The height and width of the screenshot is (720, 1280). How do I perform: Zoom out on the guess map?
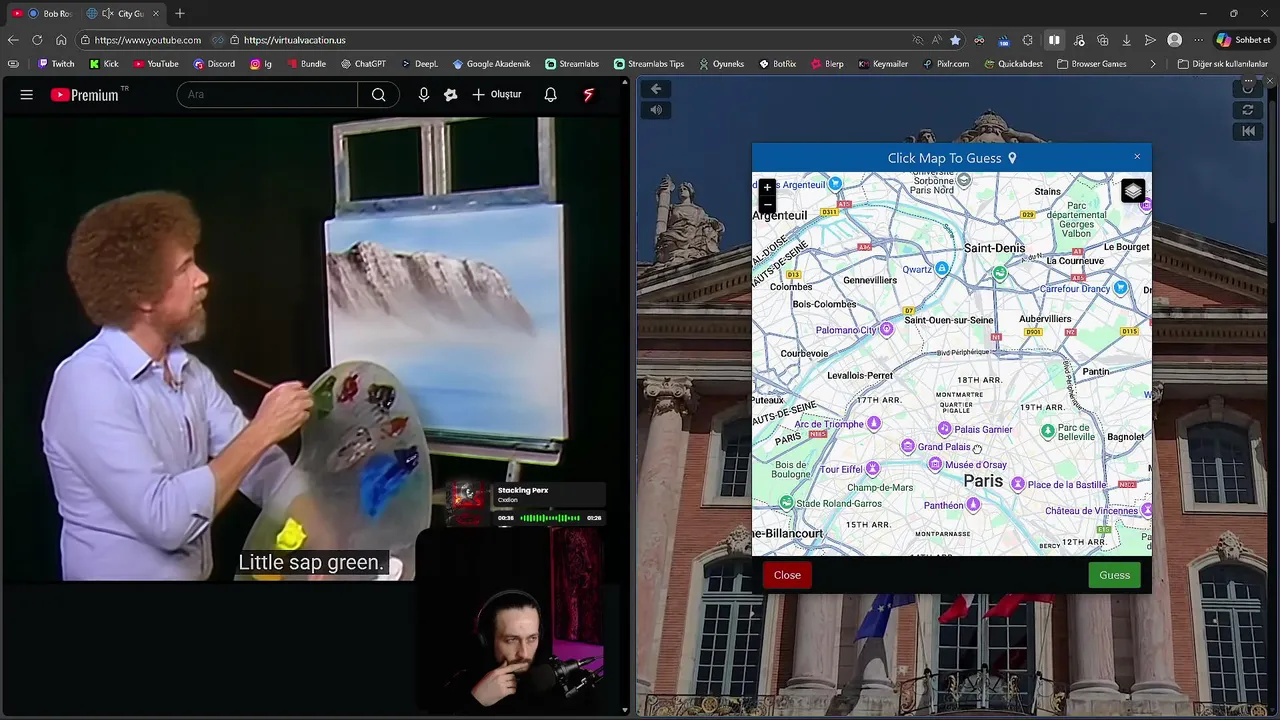(x=767, y=203)
